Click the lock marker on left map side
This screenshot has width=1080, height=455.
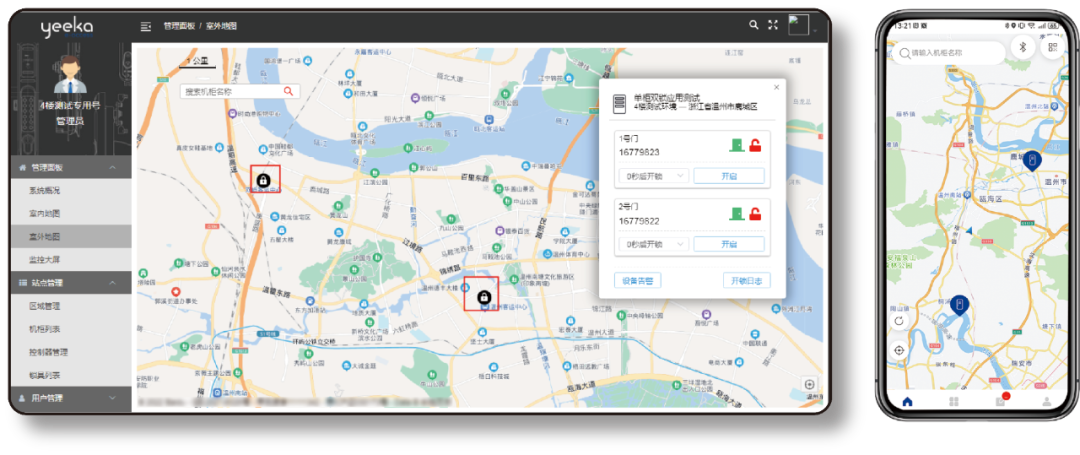click(x=264, y=180)
